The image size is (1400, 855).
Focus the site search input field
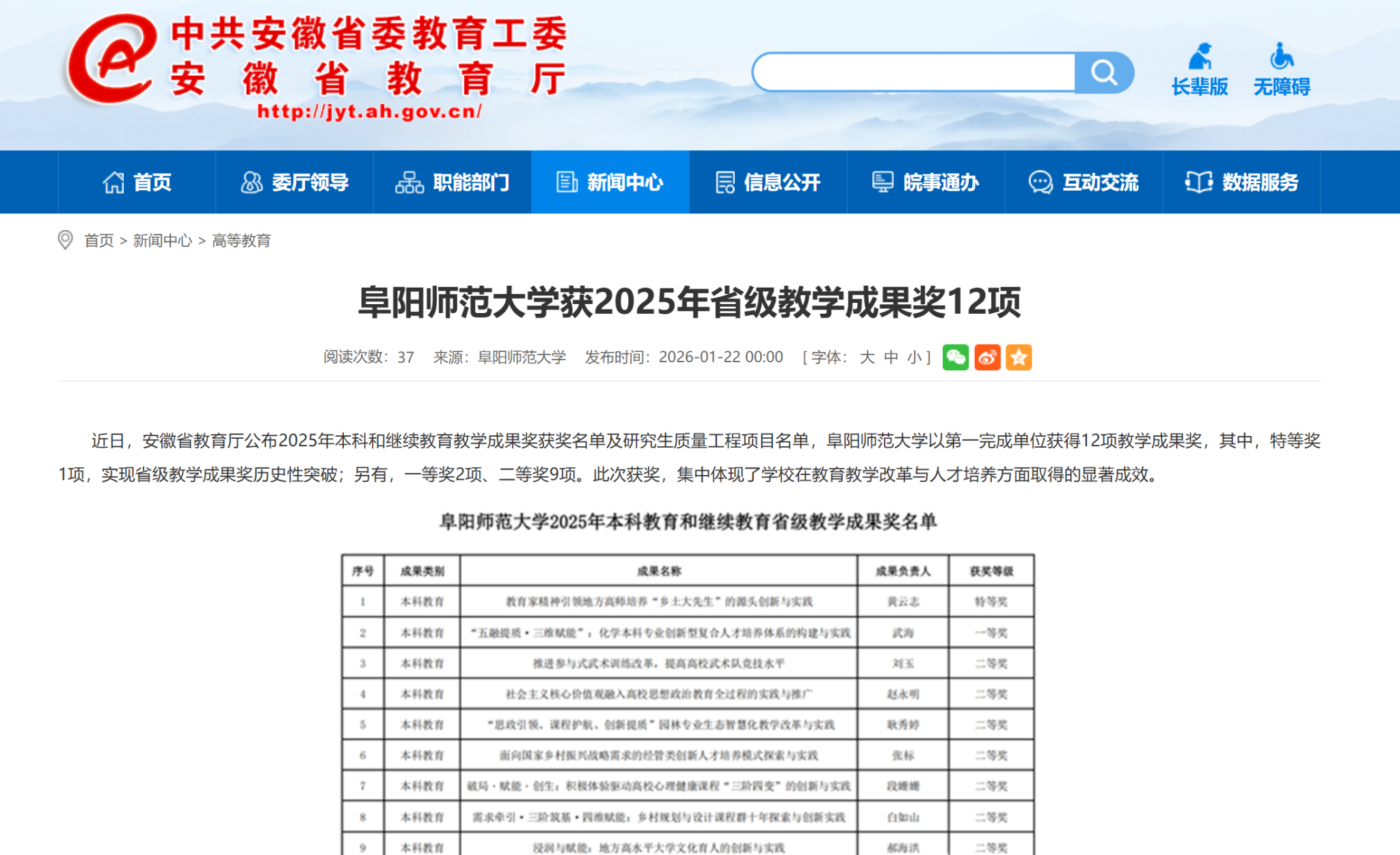[x=915, y=72]
